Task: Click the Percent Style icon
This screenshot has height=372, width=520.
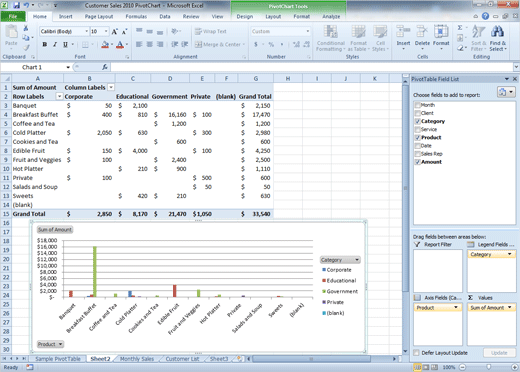Action: coord(271,44)
